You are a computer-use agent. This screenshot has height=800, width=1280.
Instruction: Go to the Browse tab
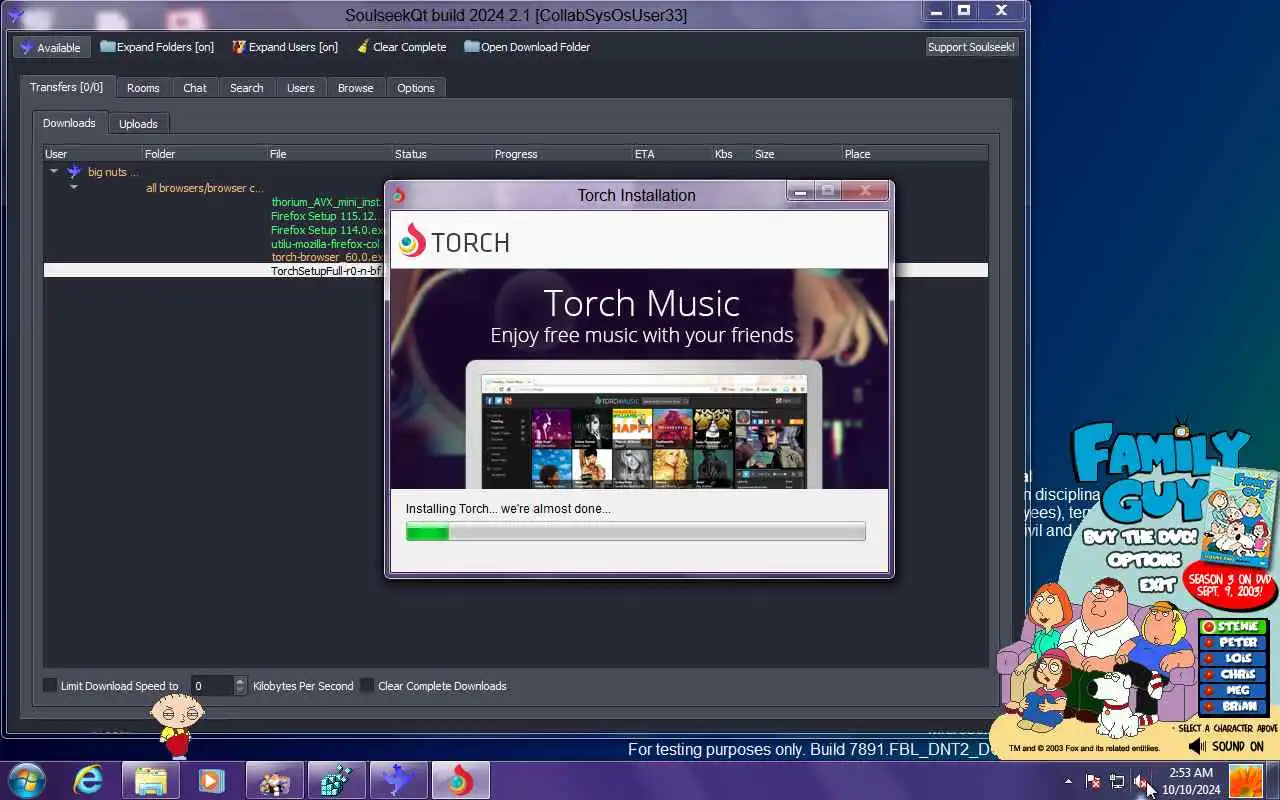pyautogui.click(x=355, y=88)
